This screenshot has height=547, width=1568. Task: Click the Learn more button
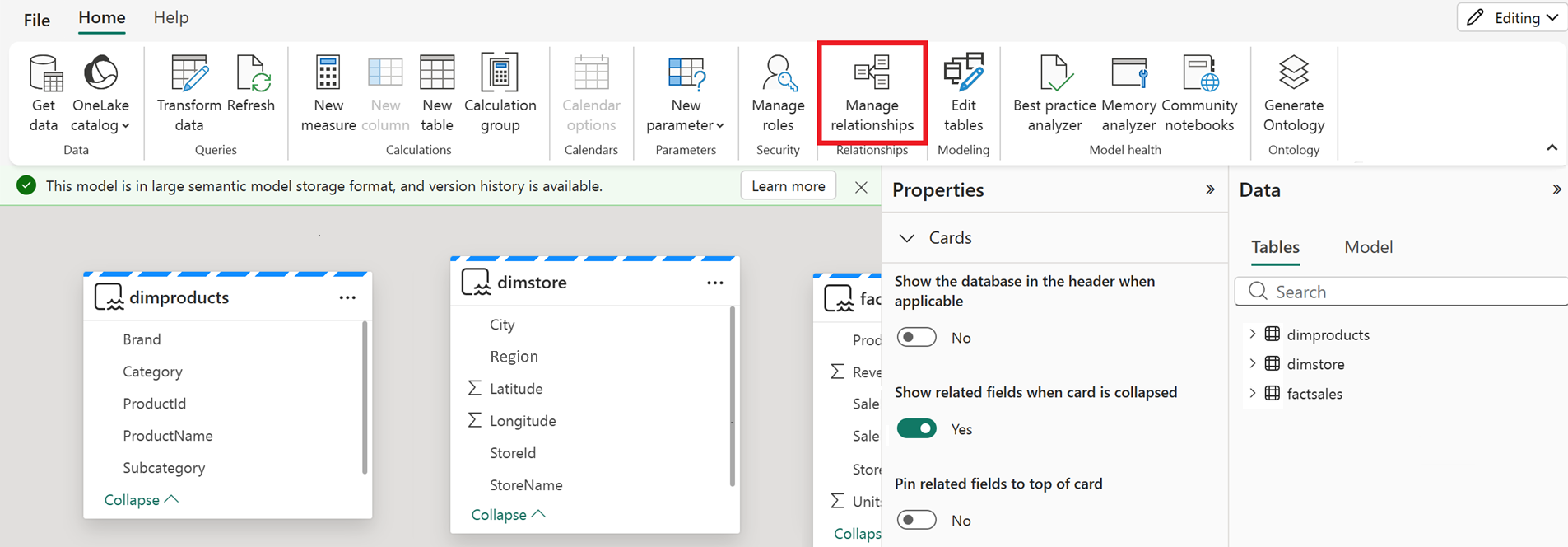(789, 186)
